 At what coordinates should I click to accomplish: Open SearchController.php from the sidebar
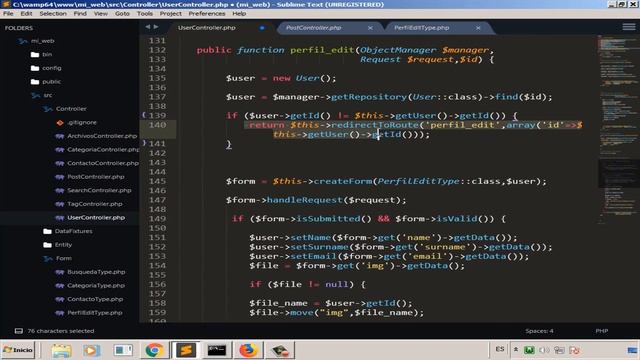point(99,190)
